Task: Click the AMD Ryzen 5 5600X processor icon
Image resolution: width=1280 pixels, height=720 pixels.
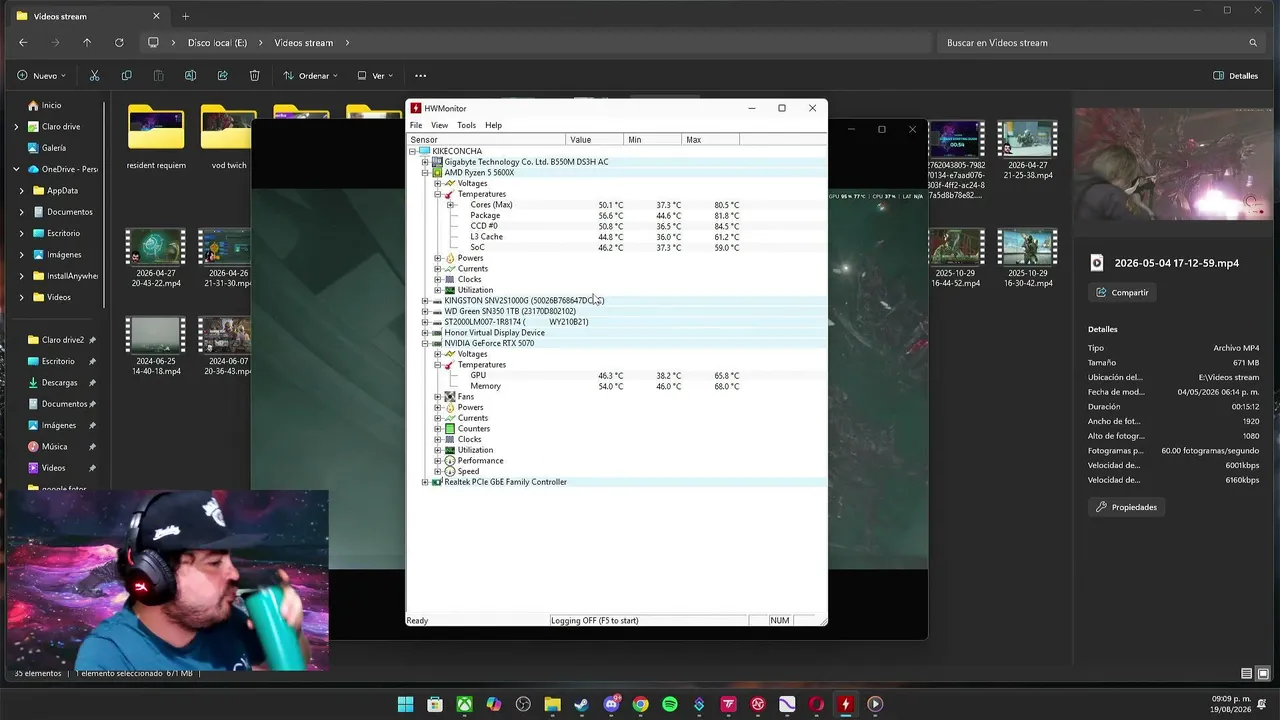Action: coord(437,172)
